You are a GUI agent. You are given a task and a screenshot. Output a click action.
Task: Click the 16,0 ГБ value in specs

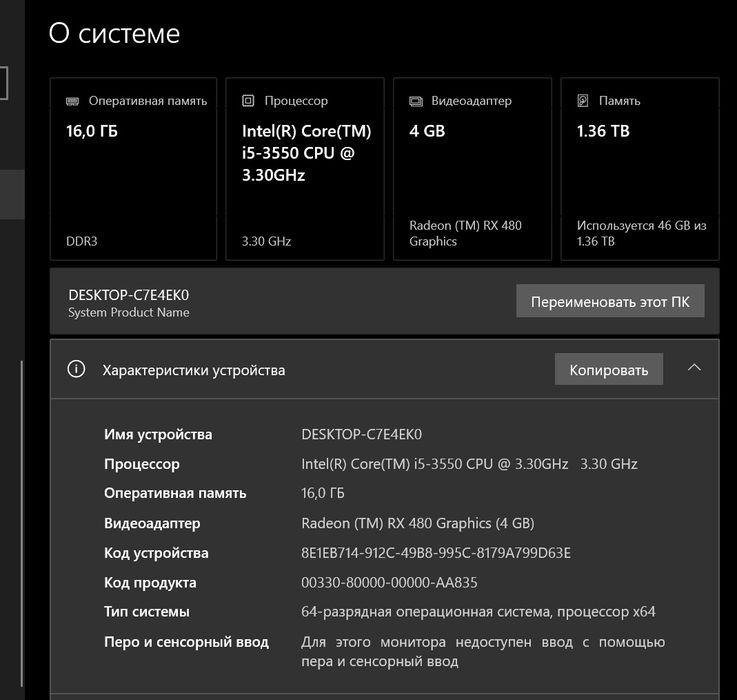[x=323, y=493]
